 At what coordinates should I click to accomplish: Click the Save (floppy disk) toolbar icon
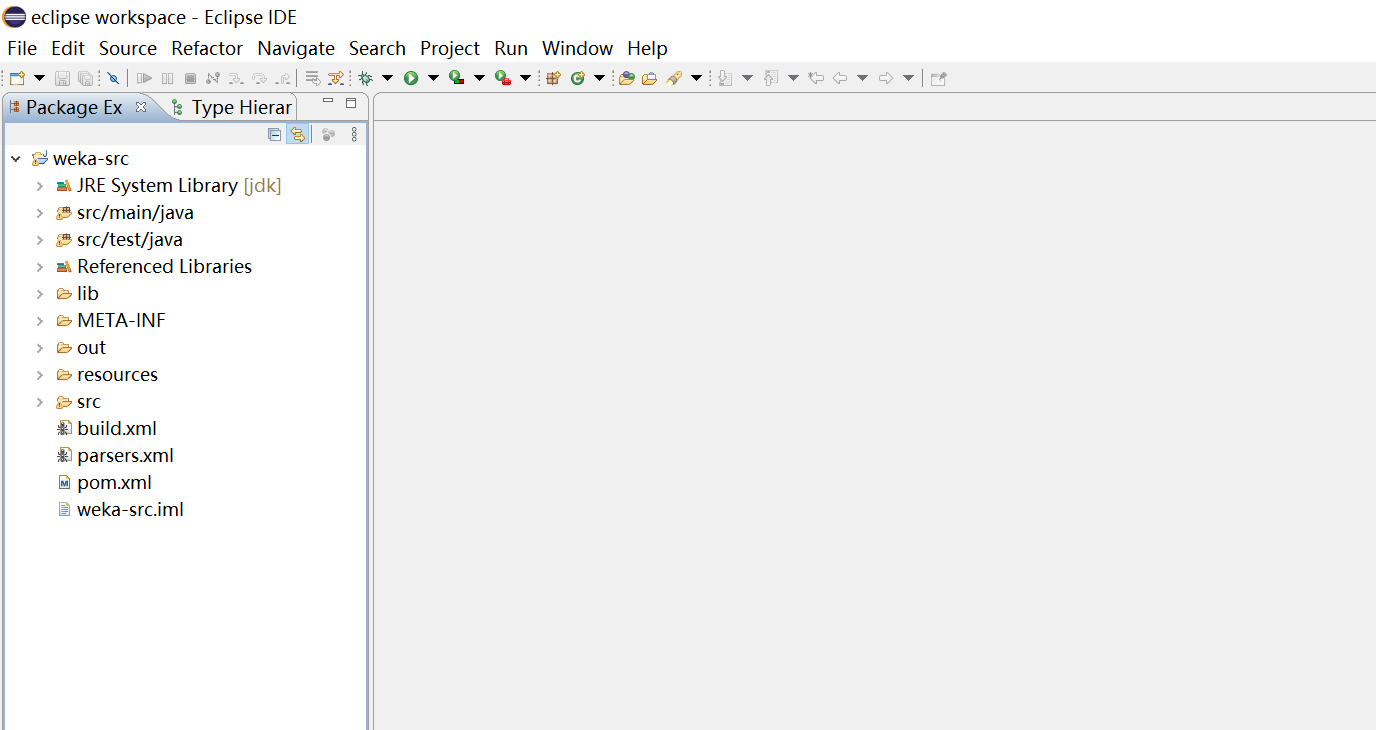tap(62, 78)
